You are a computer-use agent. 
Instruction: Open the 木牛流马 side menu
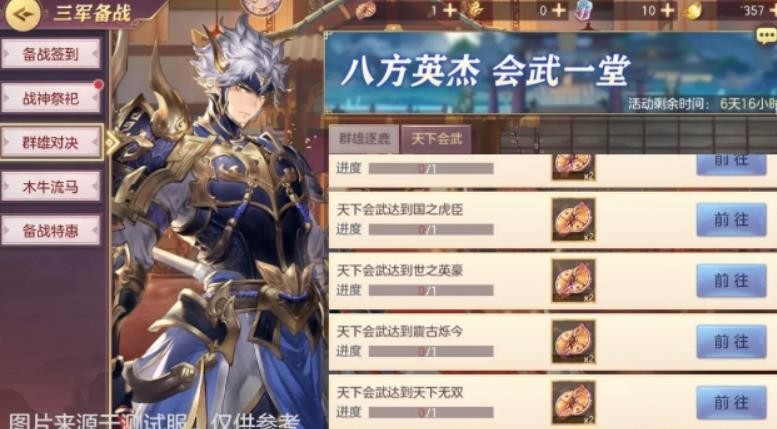point(51,187)
